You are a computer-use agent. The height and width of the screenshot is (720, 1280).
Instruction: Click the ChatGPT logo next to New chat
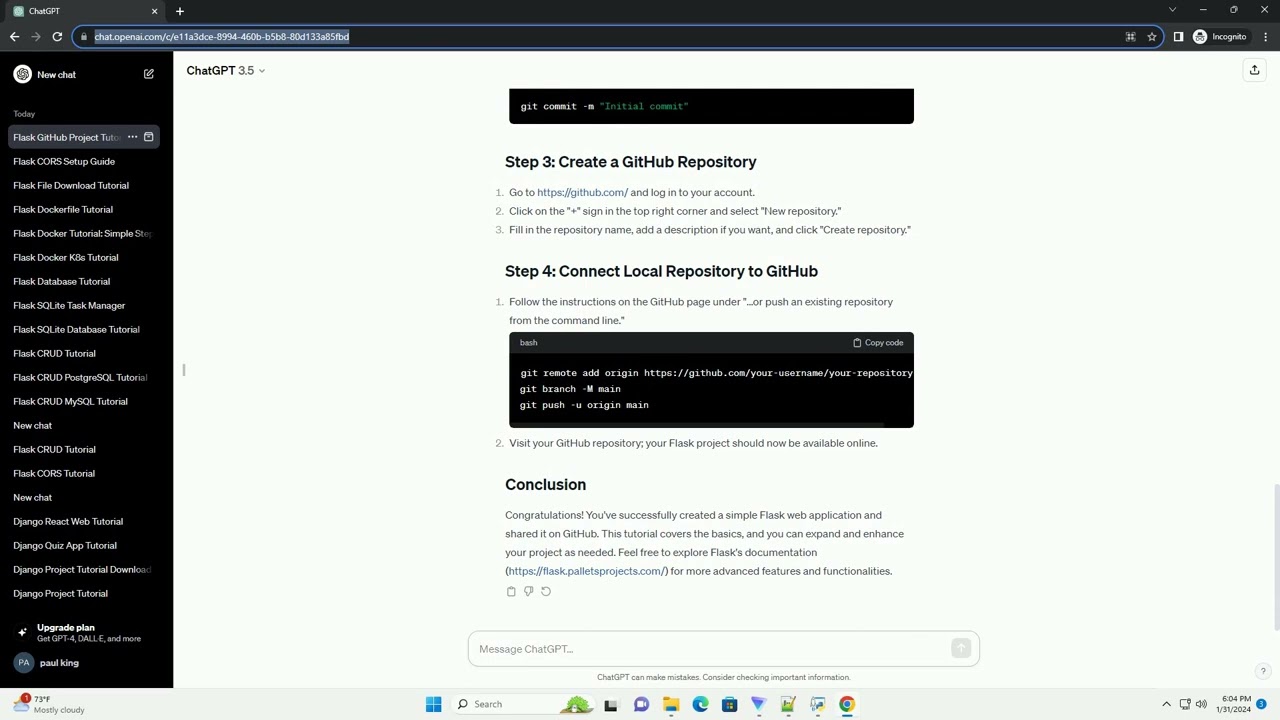coord(22,74)
